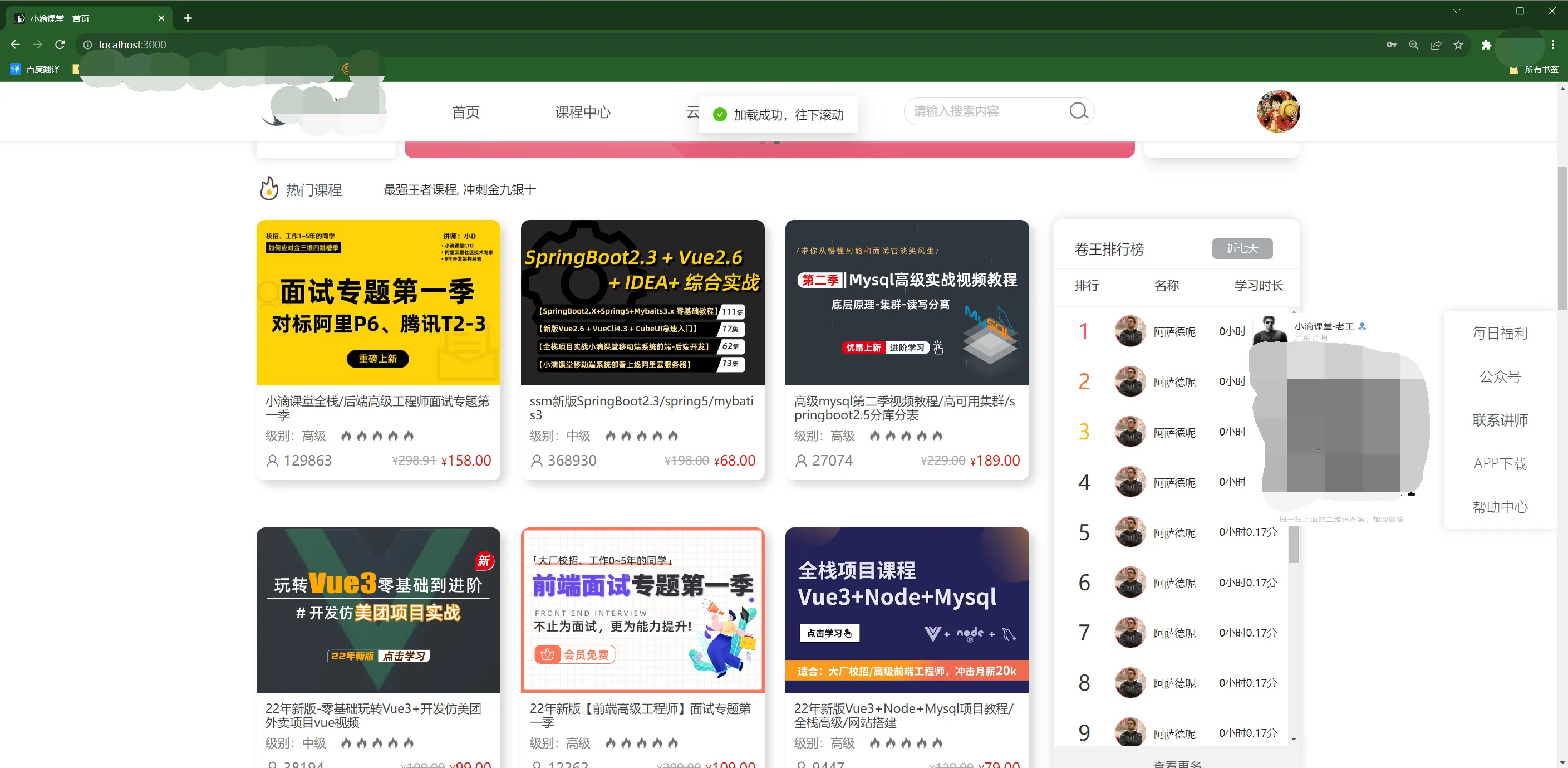Screen dimensions: 1568x768
Task: Bookmark this page with the star icon
Action: 1458,45
